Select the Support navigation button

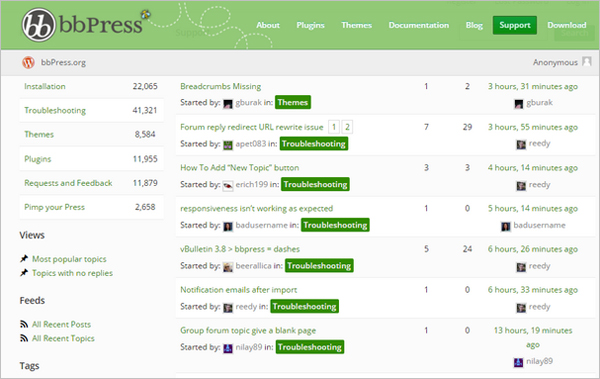pyautogui.click(x=515, y=25)
